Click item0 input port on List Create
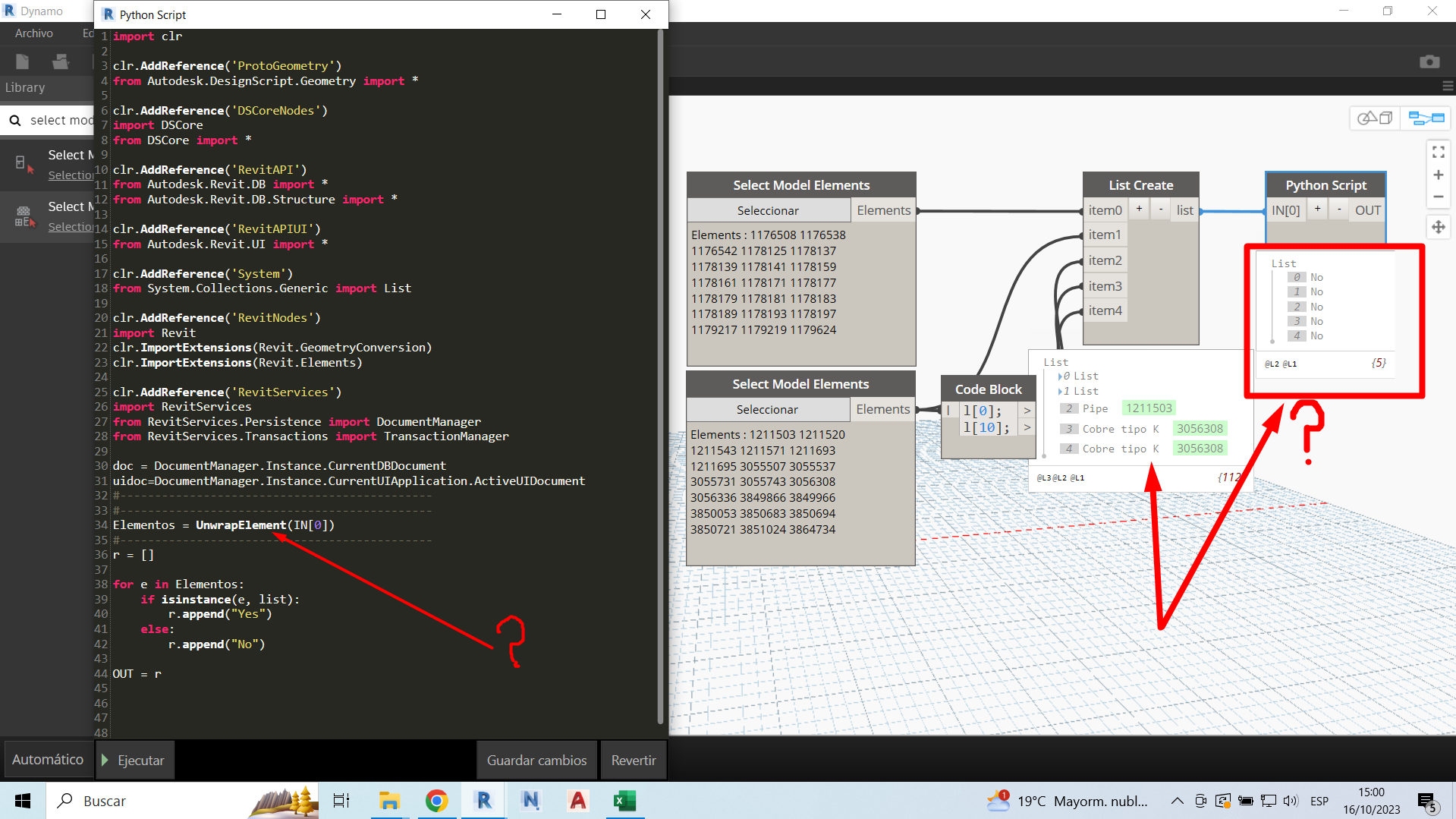The image size is (1456, 819). [1105, 210]
